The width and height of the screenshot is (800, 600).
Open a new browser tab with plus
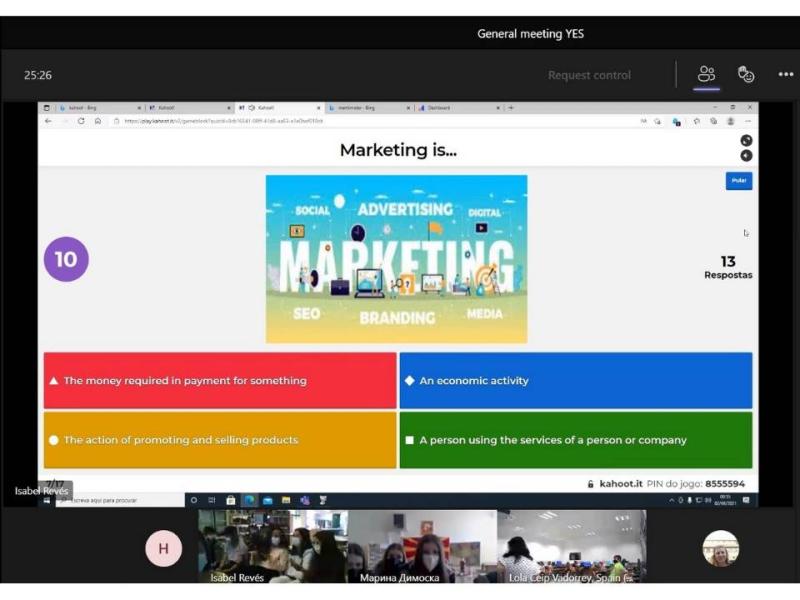[511, 108]
